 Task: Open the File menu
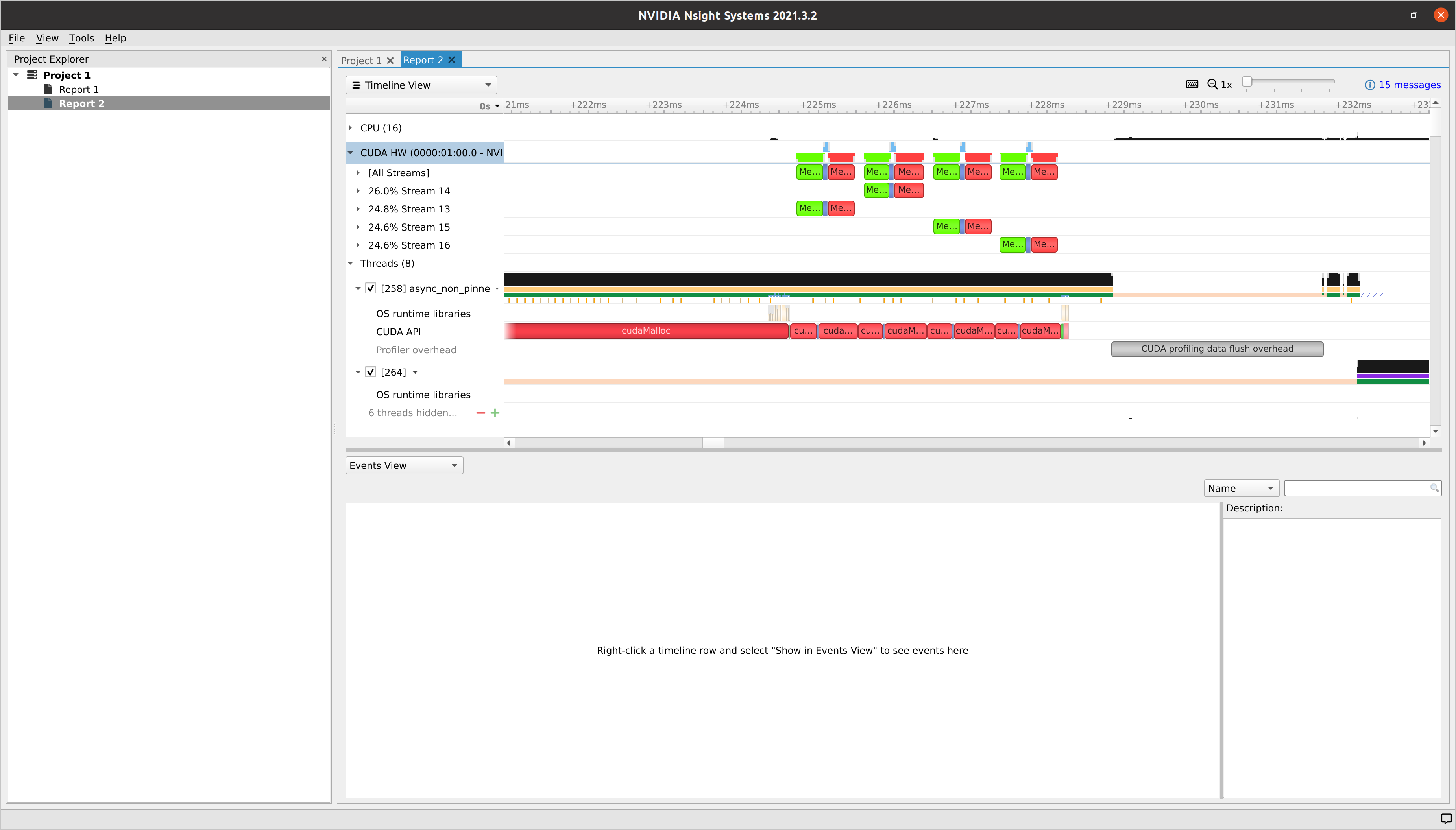pos(17,38)
